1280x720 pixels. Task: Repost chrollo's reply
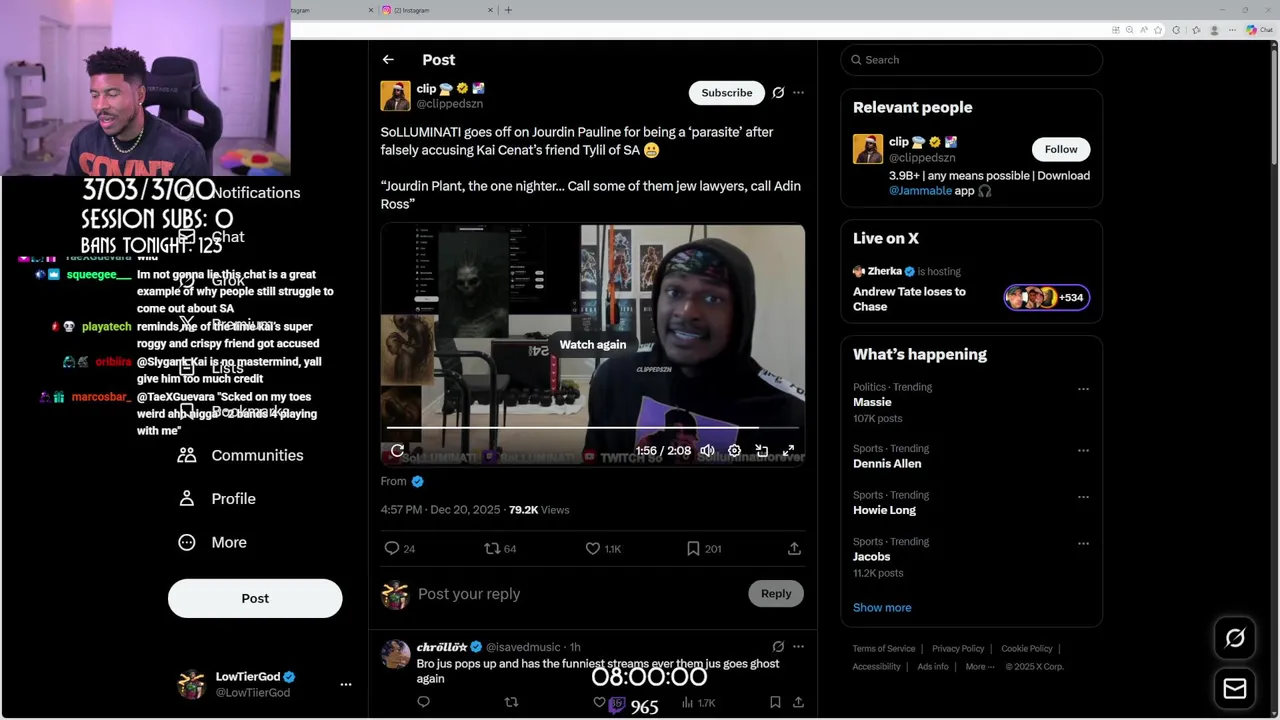(x=511, y=703)
